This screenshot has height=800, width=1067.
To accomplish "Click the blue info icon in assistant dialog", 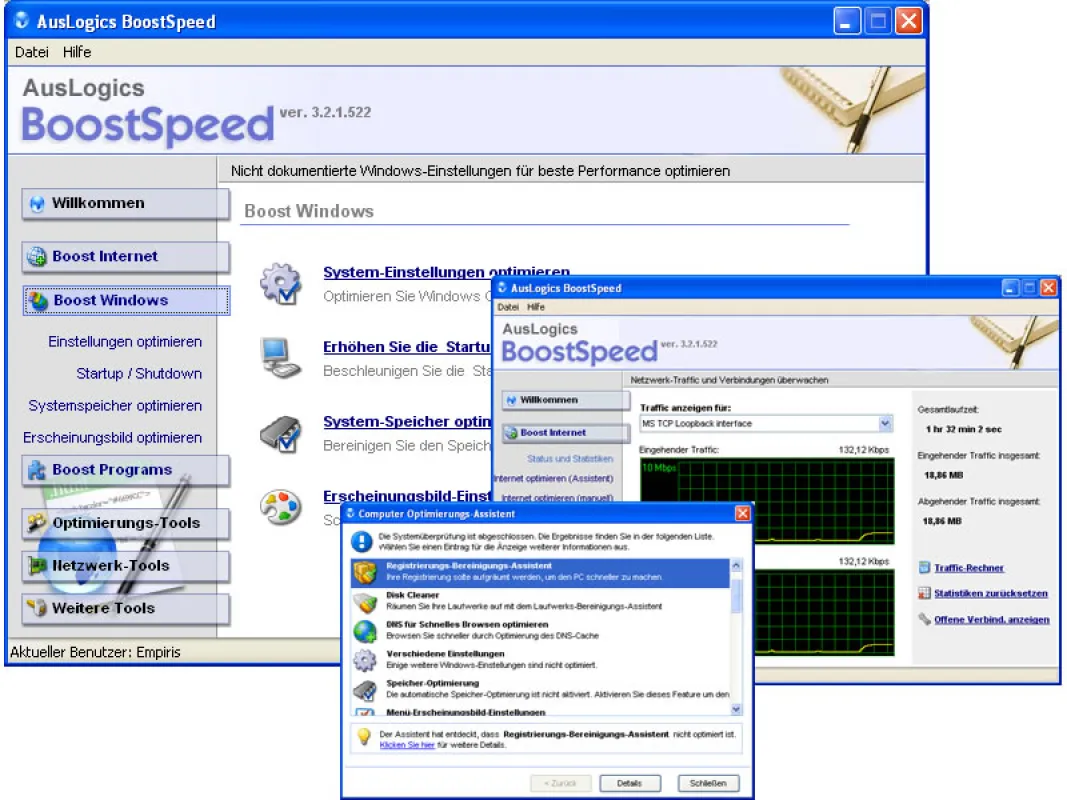I will 361,541.
